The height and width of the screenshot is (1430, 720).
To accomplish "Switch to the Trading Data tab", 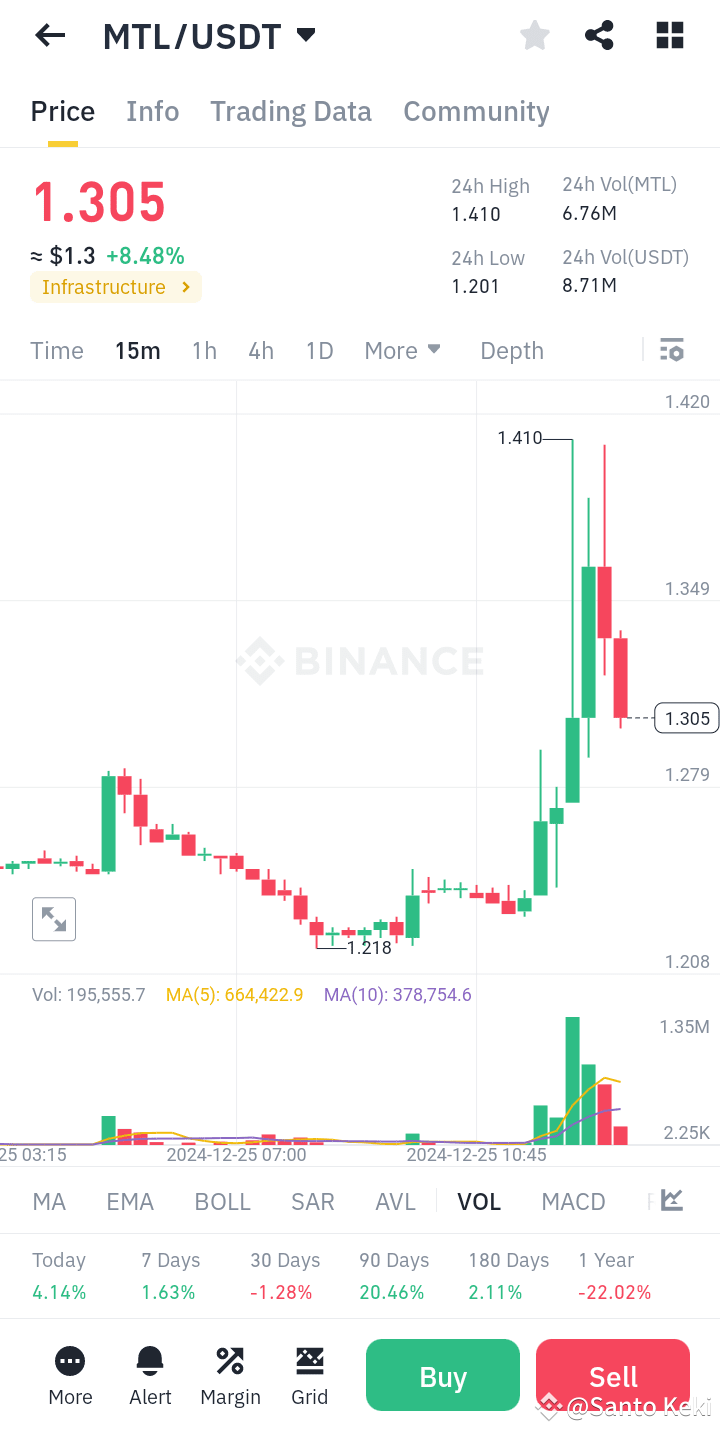I will pos(290,111).
